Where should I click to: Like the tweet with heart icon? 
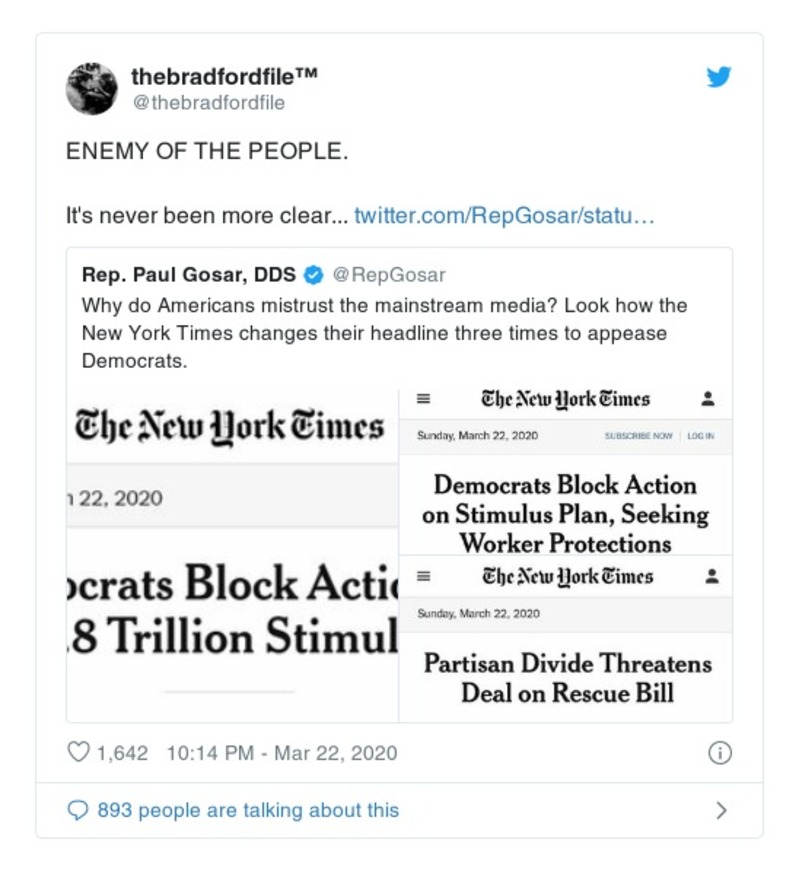[78, 753]
